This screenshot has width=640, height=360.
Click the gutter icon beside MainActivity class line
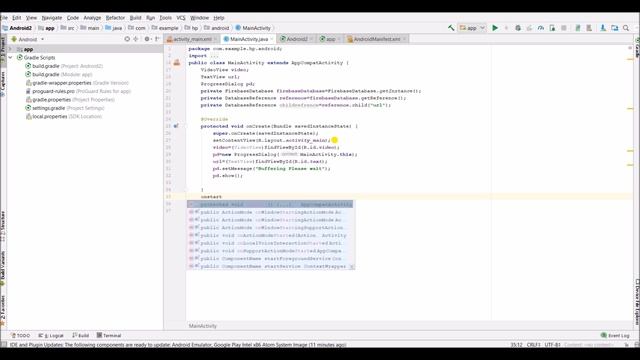[x=177, y=62]
